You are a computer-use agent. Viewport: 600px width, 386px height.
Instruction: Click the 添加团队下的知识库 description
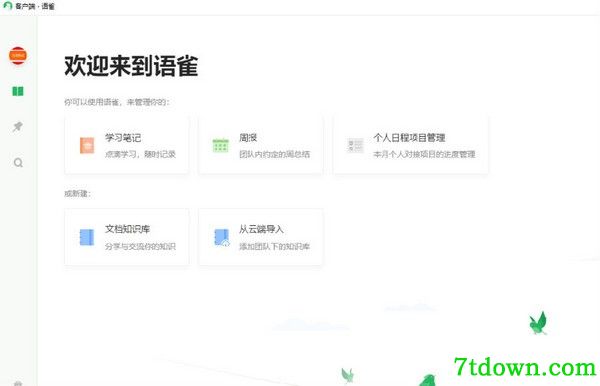274,246
